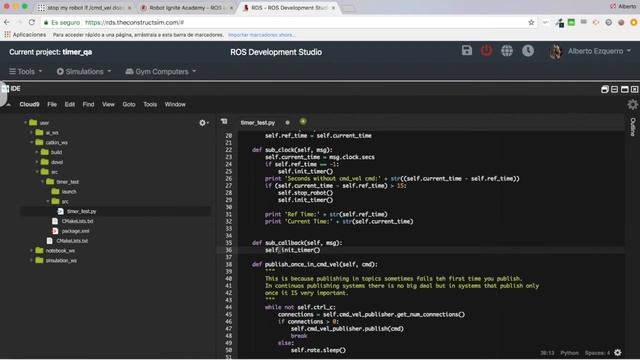The height and width of the screenshot is (360, 640).
Task: Click 'def sub_clock(self, msg):' line
Action: [x=292, y=150]
